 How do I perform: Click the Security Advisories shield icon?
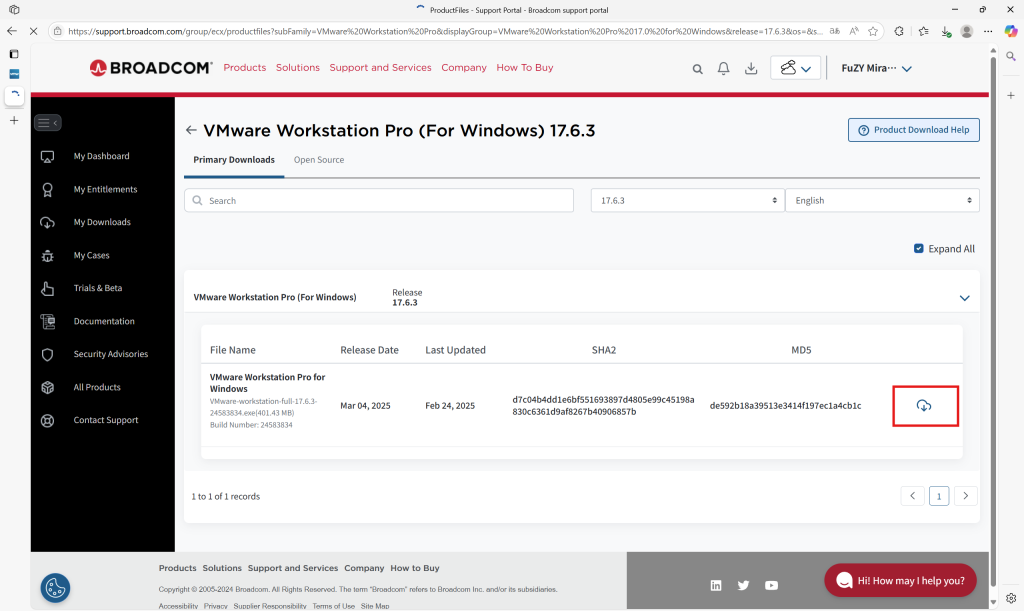pos(48,354)
